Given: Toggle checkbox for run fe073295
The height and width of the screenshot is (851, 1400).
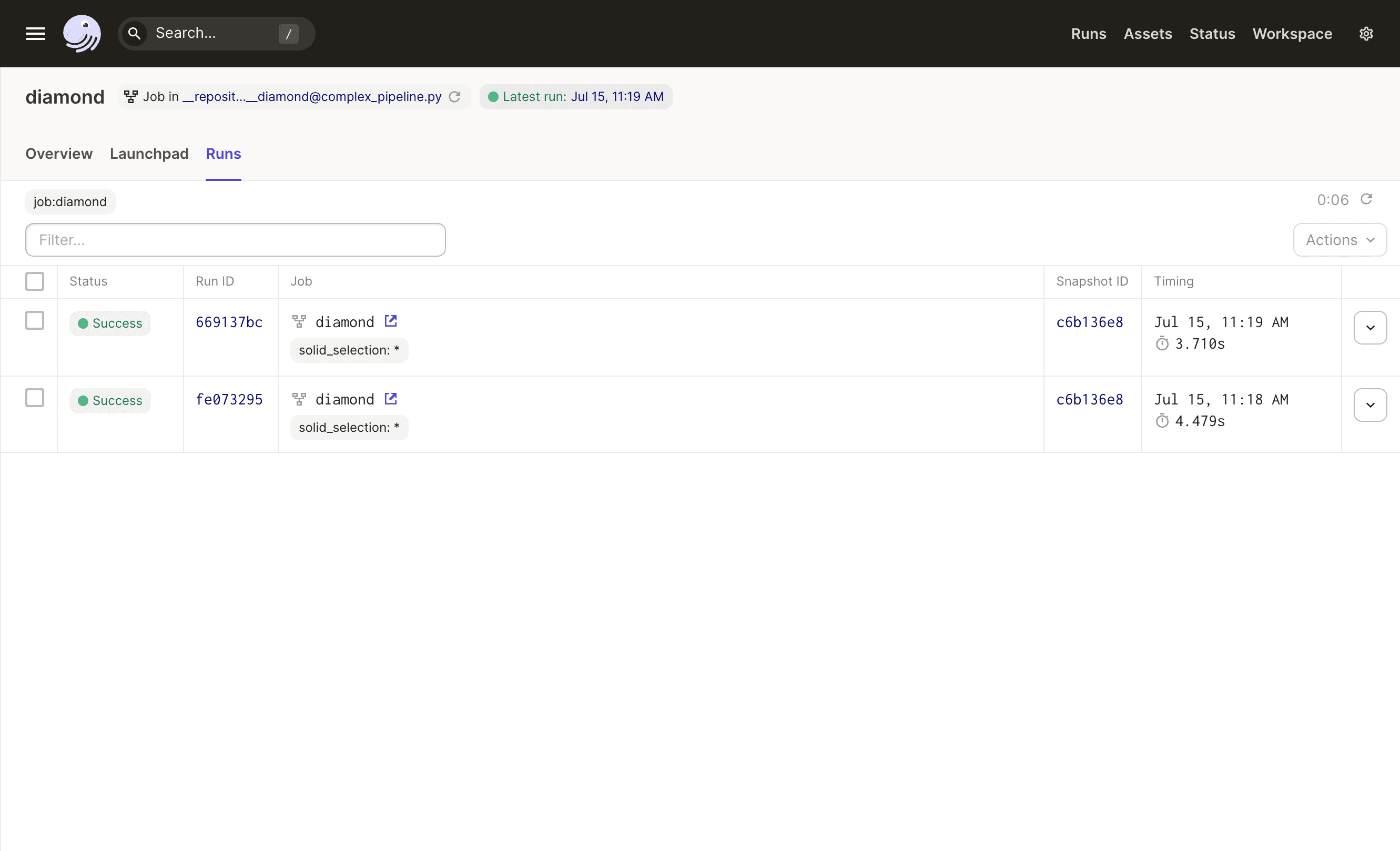Looking at the screenshot, I should [x=33, y=399].
